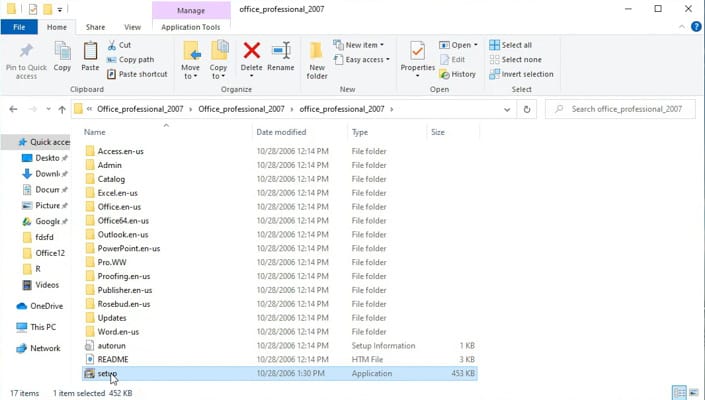705x400 pixels.
Task: Select OneDrive in navigation pane
Action: click(40, 306)
